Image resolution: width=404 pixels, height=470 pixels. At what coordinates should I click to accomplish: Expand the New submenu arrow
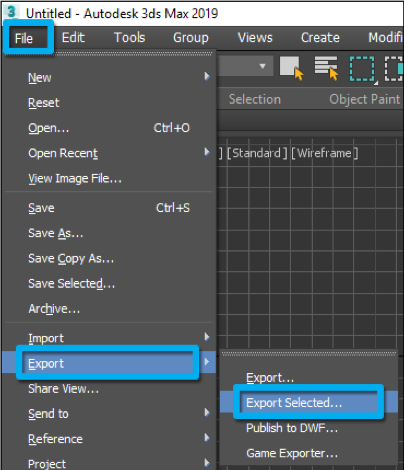tap(207, 77)
